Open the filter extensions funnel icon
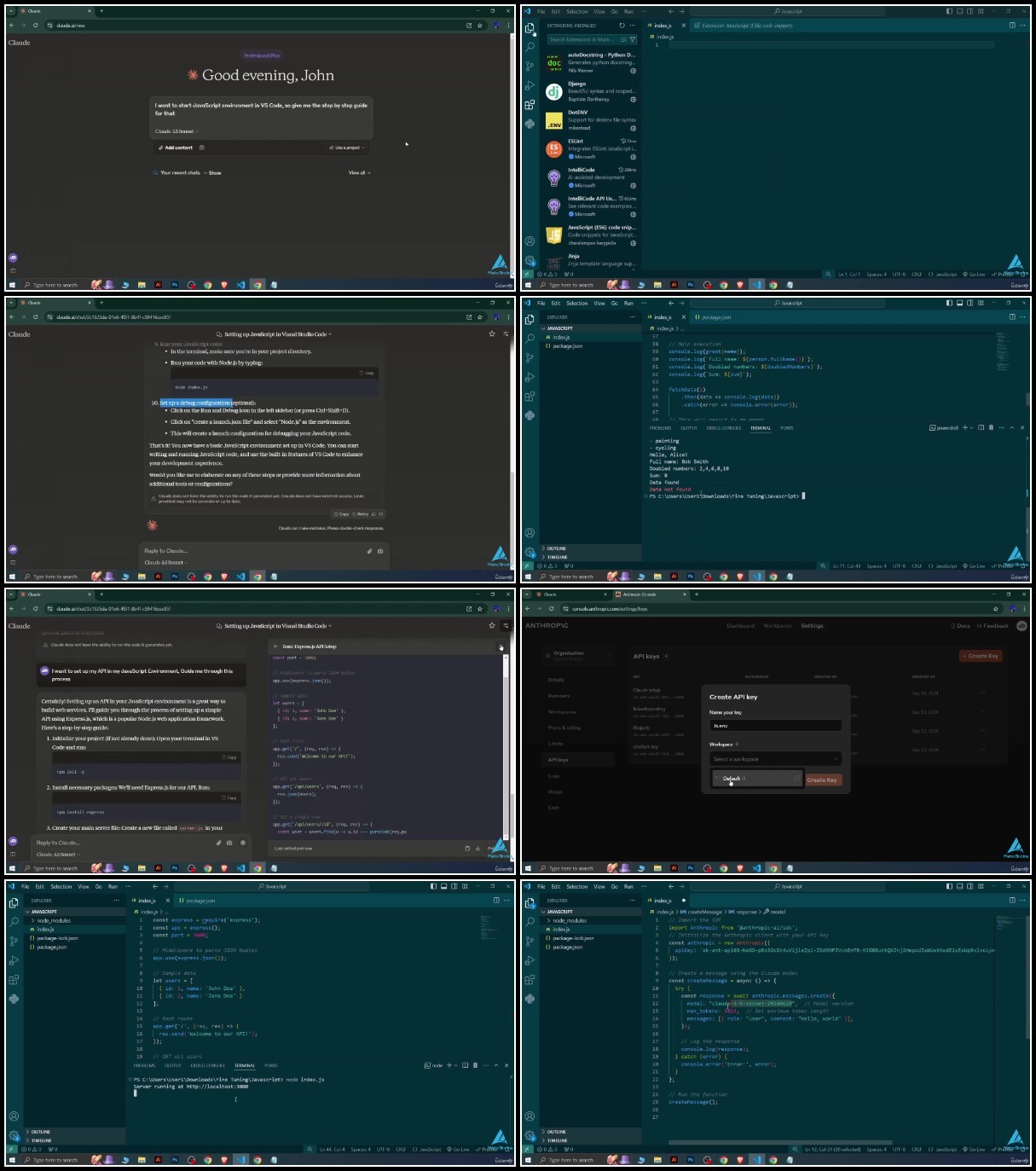Viewport: 1036px width, 1171px height. (633, 39)
